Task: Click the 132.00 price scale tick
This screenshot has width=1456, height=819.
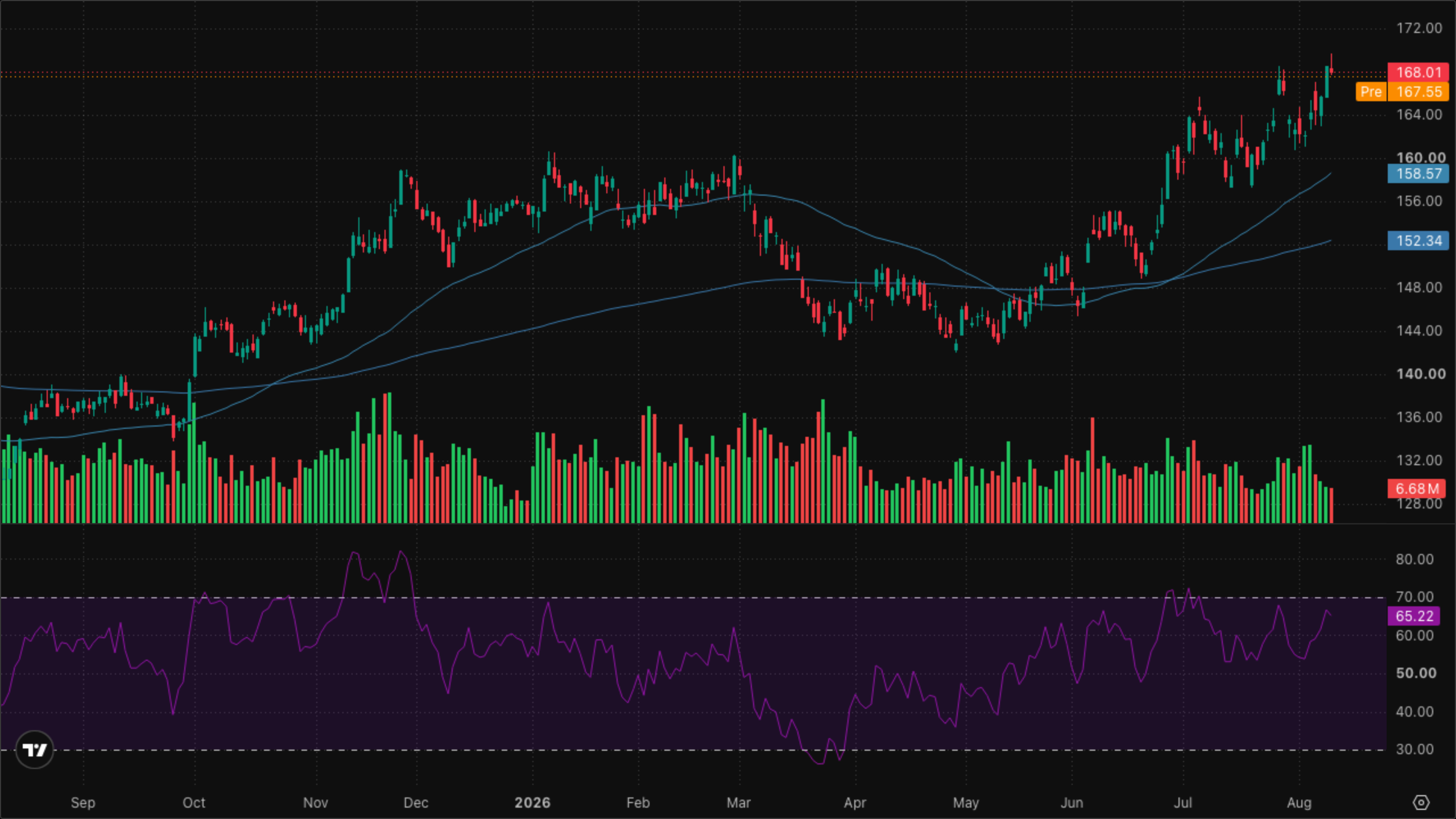Action: point(1419,461)
